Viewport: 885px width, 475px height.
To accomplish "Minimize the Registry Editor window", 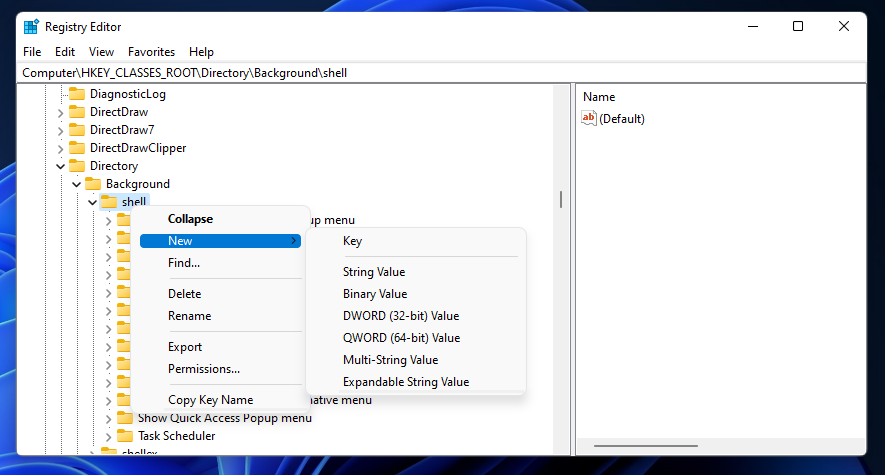I will click(753, 27).
